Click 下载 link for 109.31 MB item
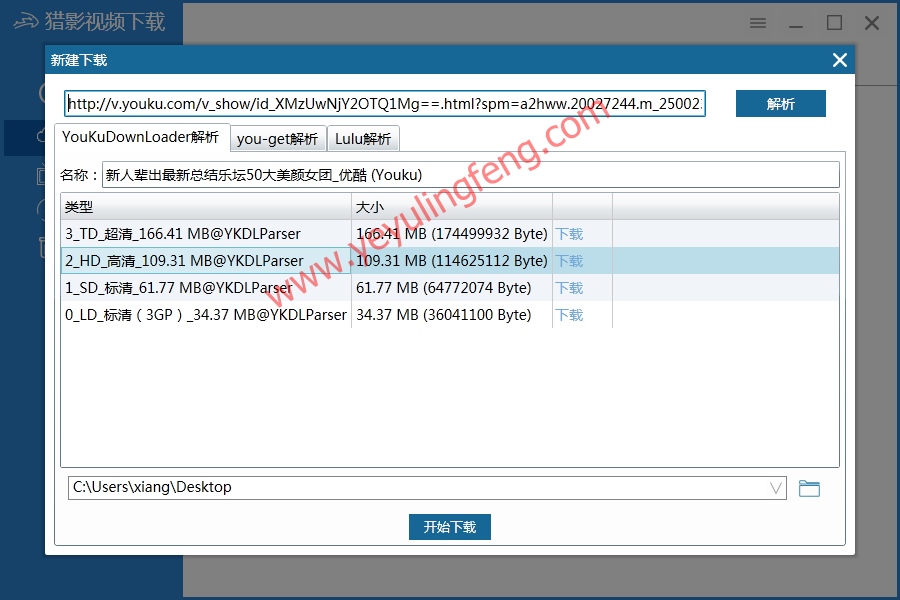This screenshot has height=600, width=900. pyautogui.click(x=569, y=261)
